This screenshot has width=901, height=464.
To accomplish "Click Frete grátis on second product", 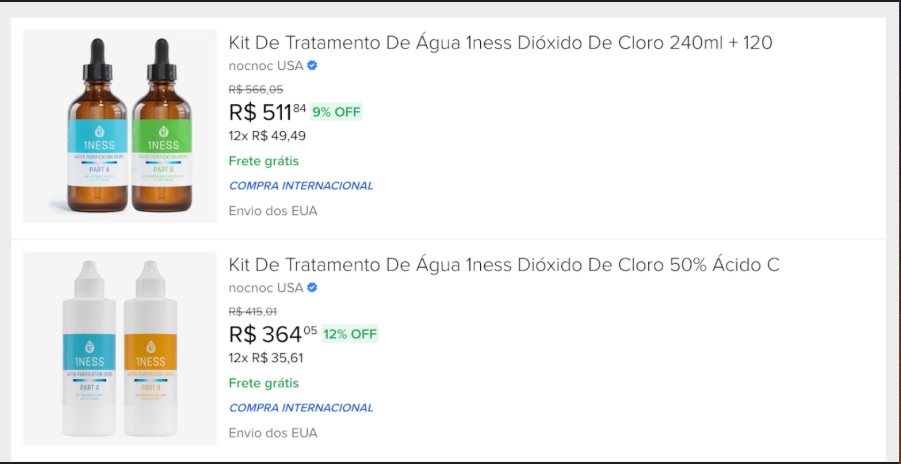I will [263, 383].
